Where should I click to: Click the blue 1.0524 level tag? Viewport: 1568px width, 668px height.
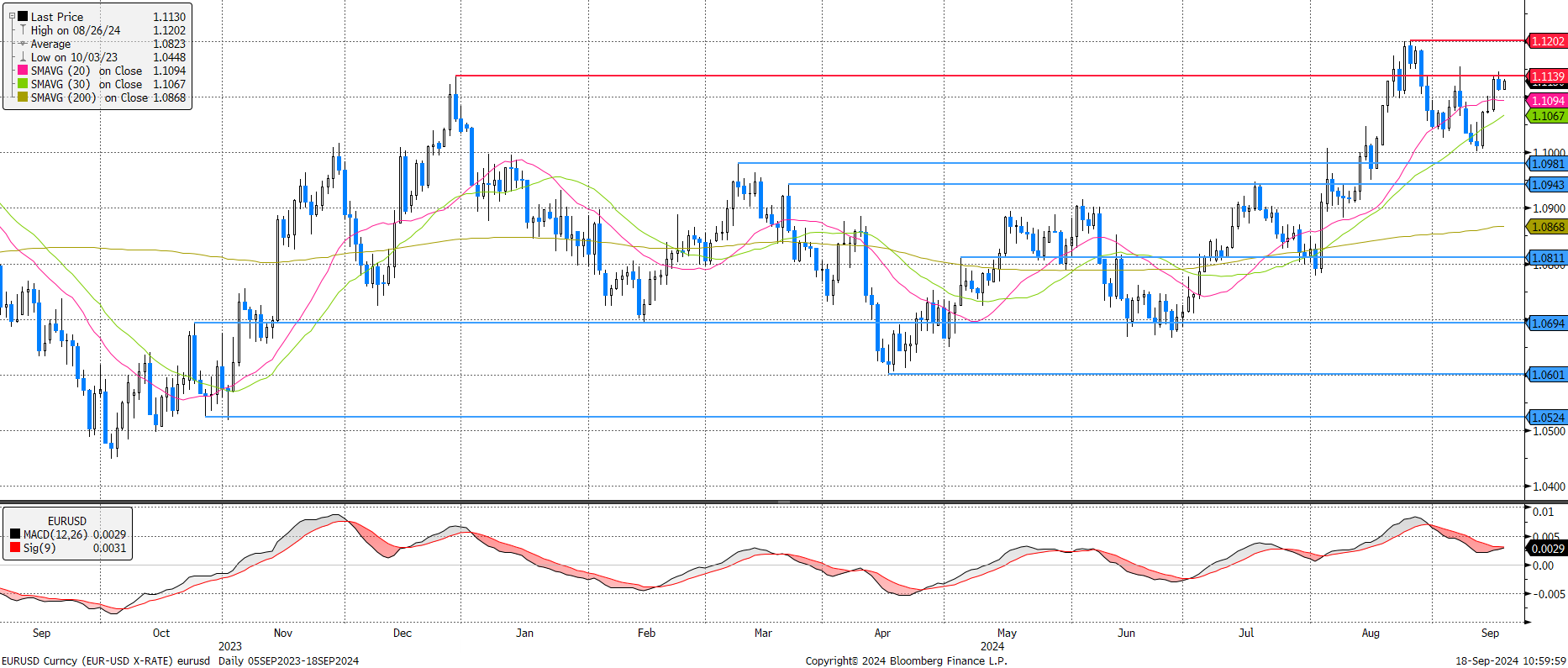point(1547,418)
